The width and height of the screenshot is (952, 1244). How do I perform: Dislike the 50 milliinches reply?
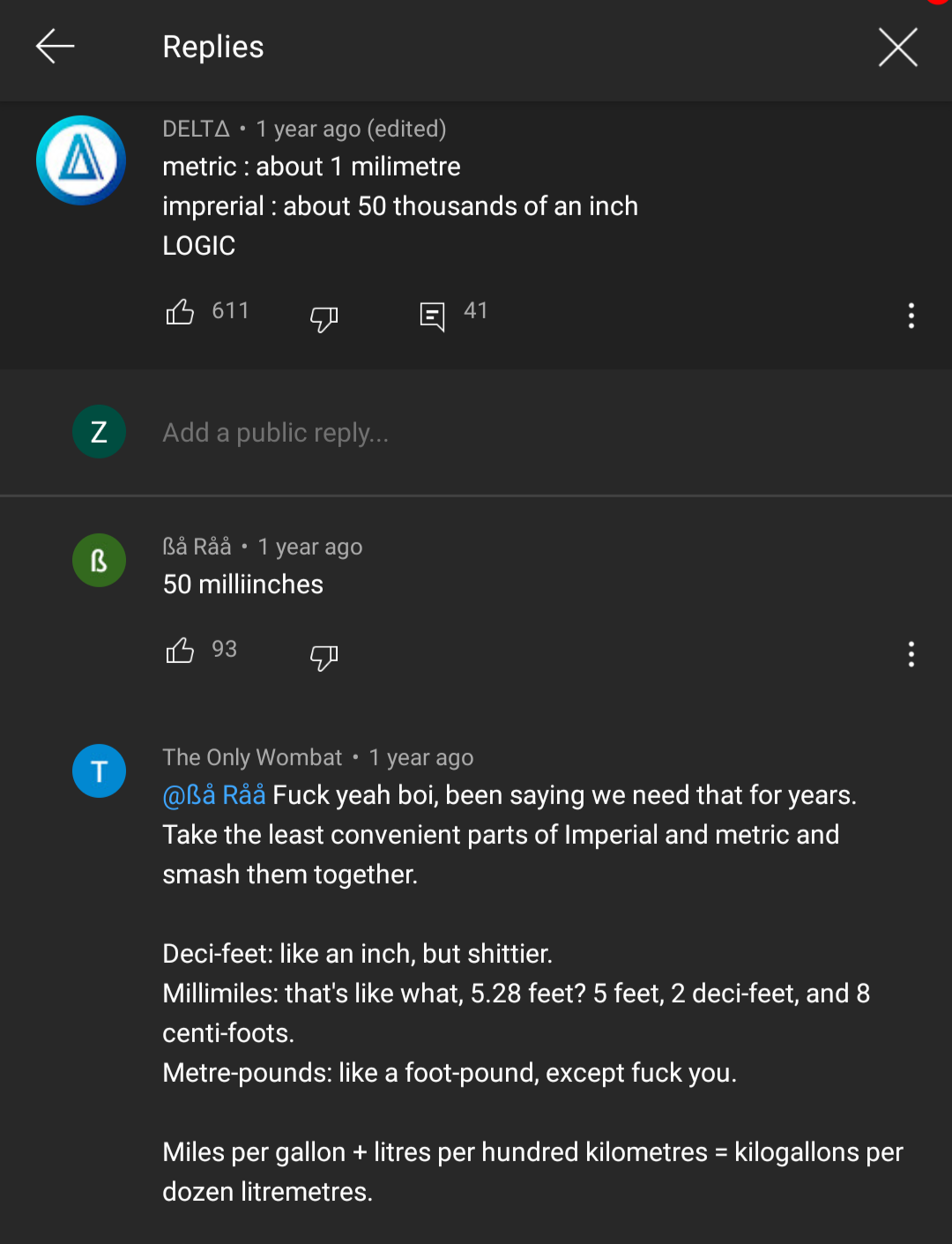pos(324,656)
